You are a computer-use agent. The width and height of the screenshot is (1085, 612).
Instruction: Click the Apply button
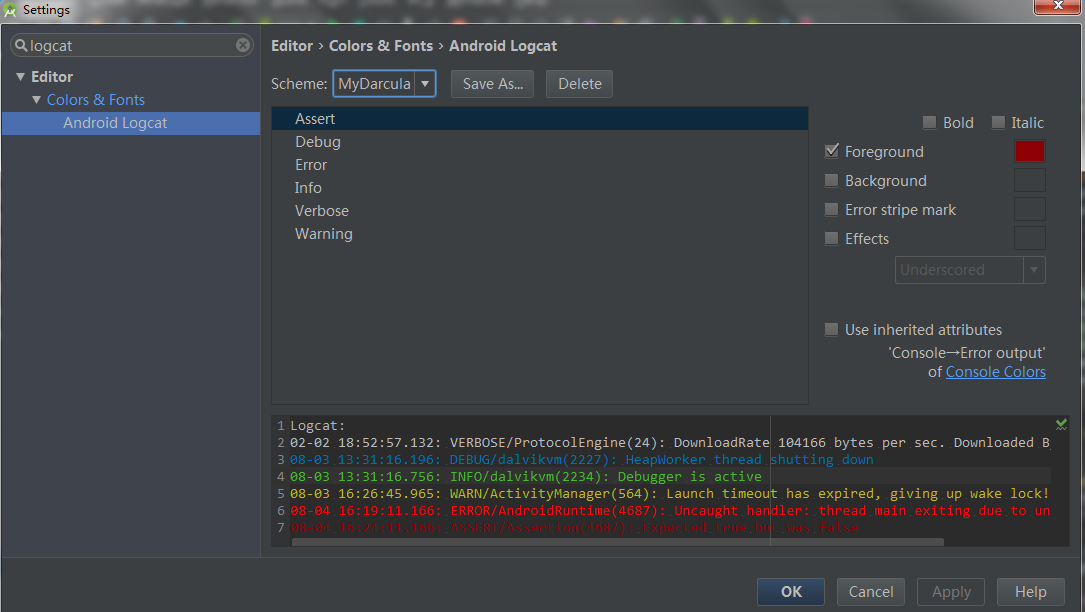pyautogui.click(x=951, y=592)
